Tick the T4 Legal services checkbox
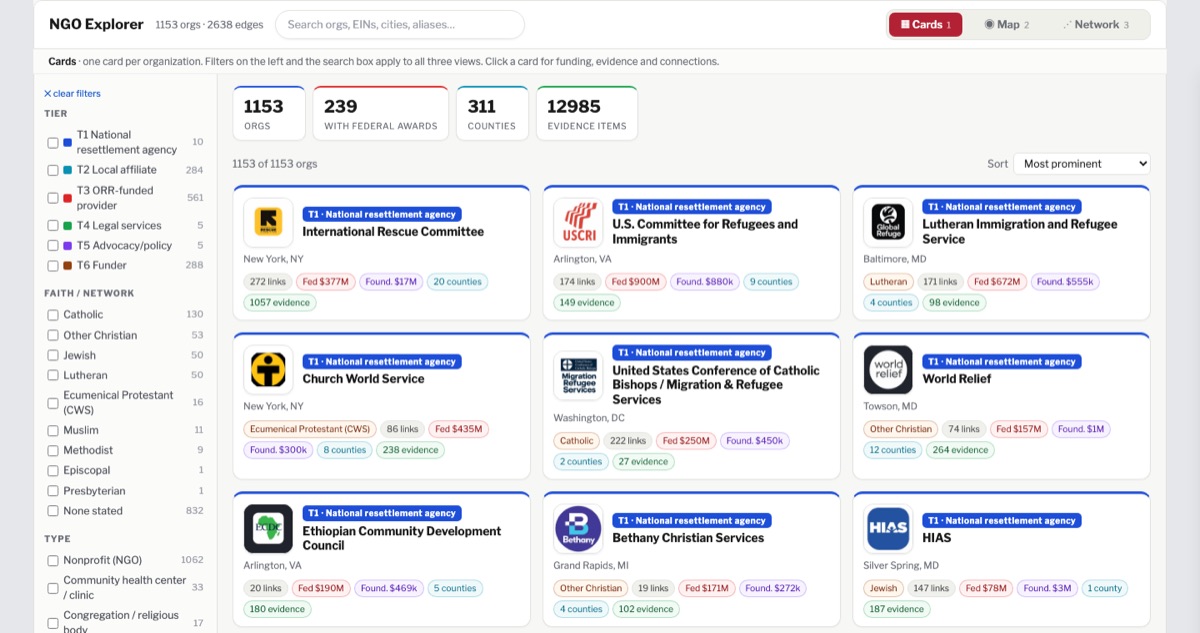 (53, 226)
